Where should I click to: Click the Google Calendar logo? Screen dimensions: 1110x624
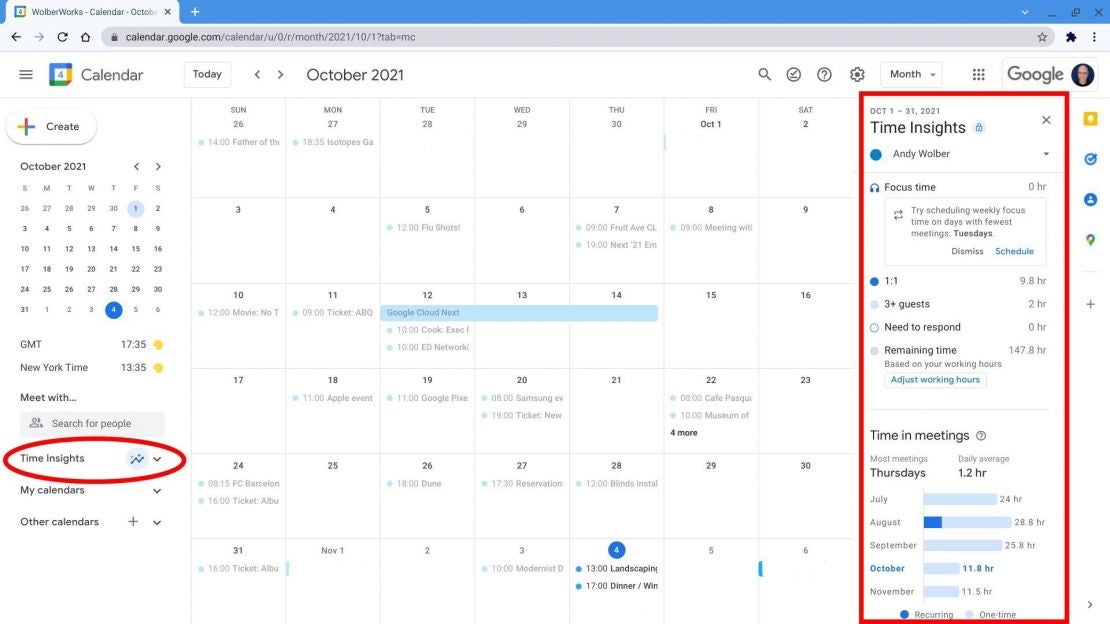click(60, 74)
